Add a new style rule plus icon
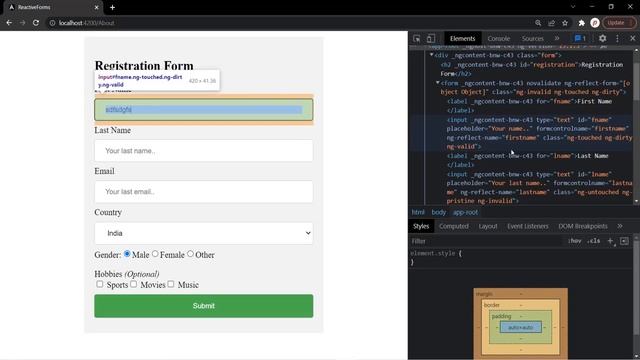Screen dimensions: 640x360 coord(611,241)
